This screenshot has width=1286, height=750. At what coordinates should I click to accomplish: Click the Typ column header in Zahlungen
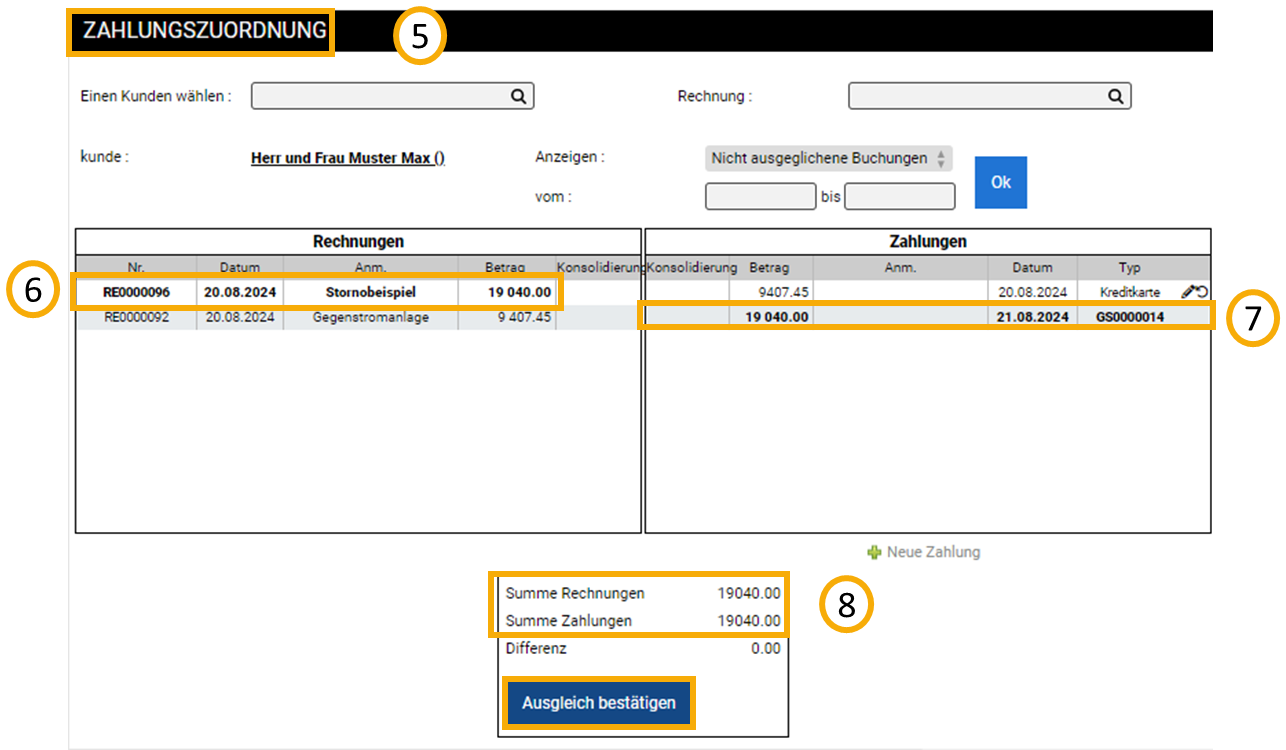1130,268
